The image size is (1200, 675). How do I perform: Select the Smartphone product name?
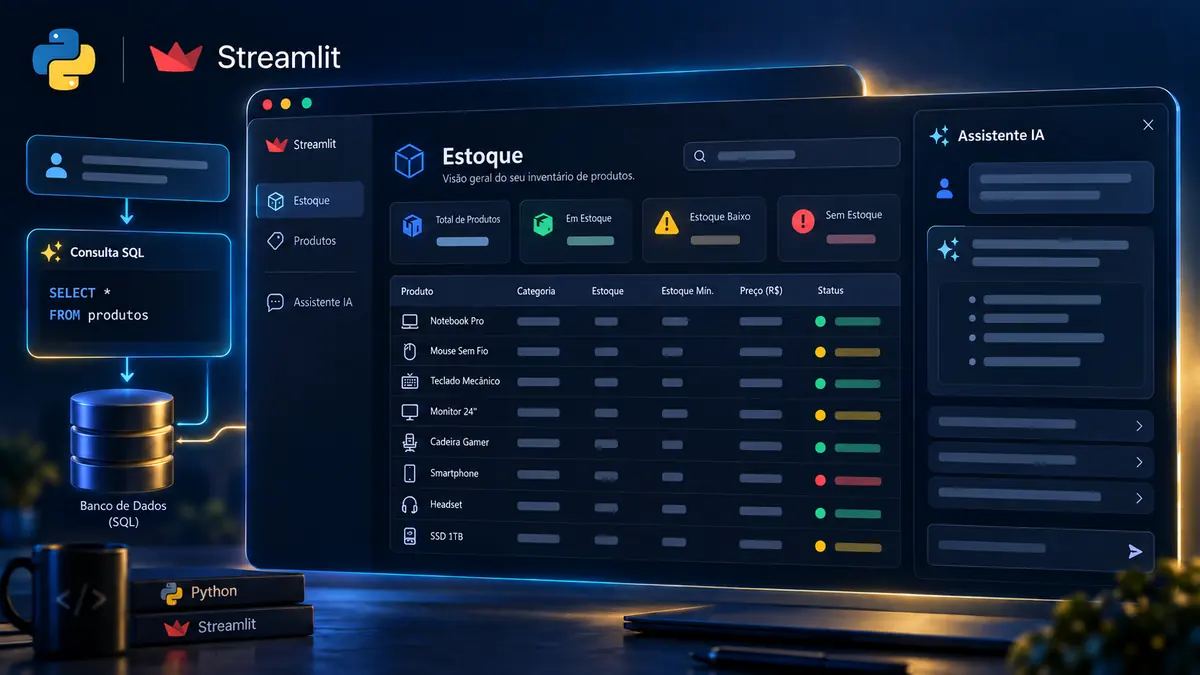pyautogui.click(x=454, y=473)
